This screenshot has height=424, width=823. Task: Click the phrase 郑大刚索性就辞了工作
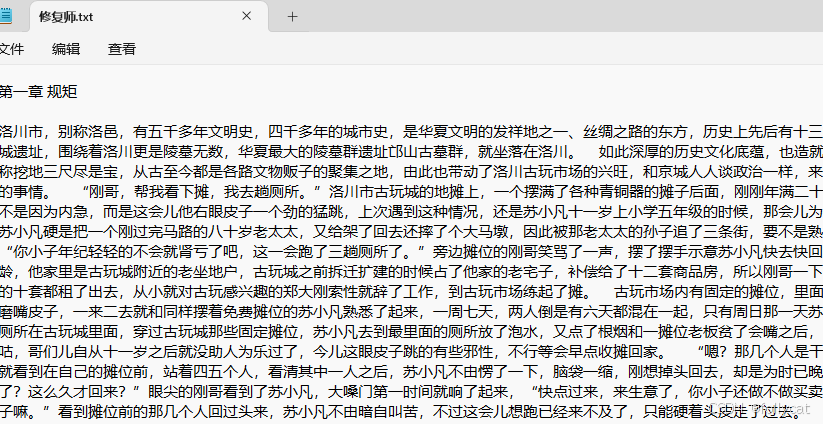click(367, 292)
